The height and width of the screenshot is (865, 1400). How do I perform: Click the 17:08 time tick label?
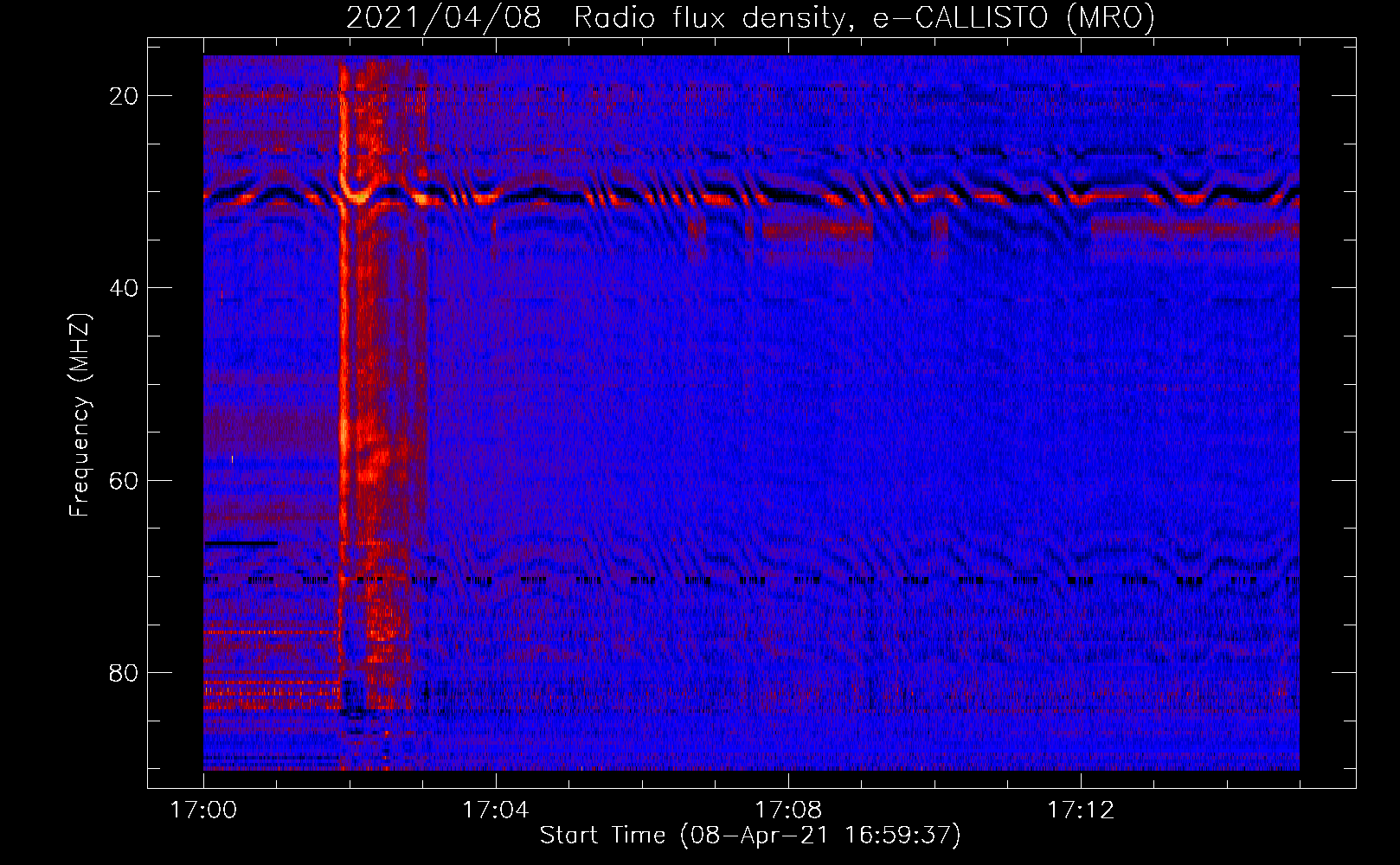[788, 810]
